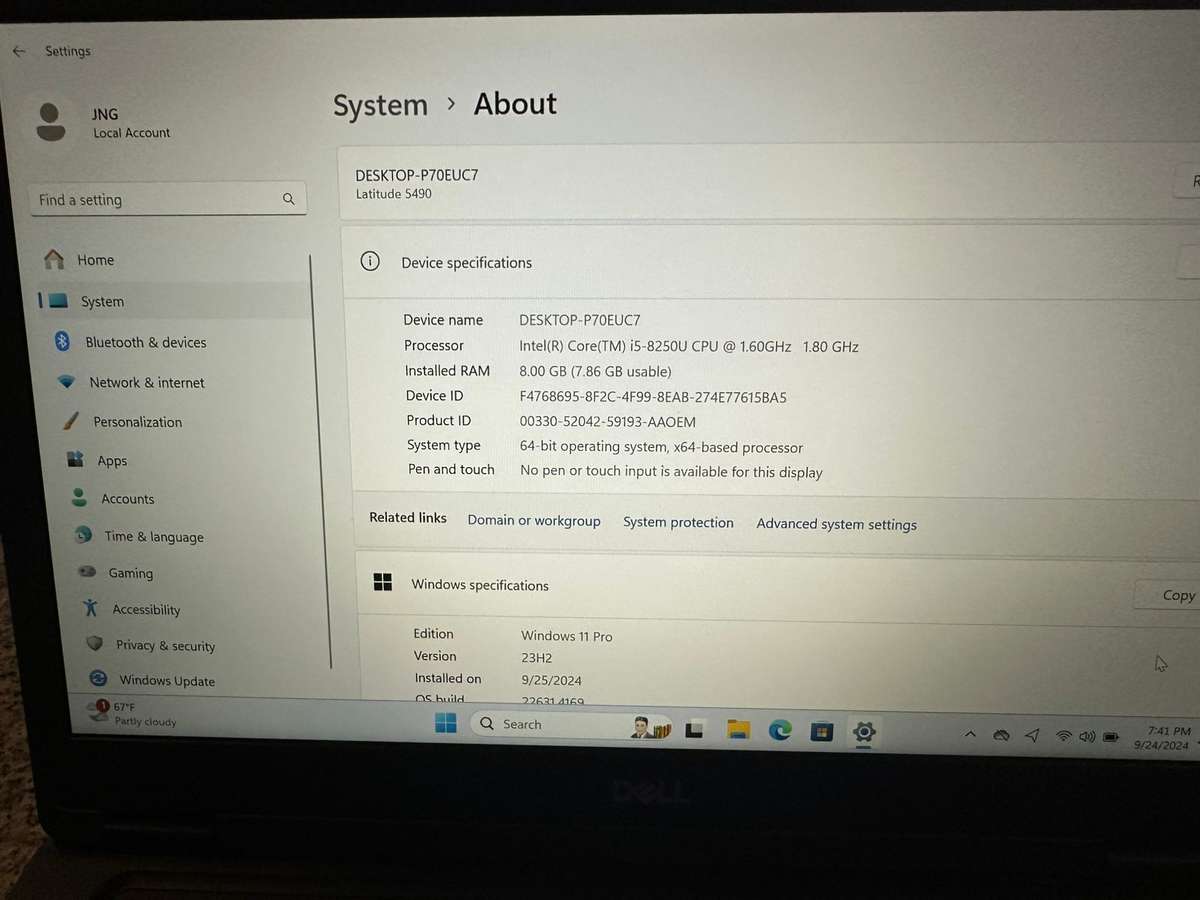Click the Network & internet globe icon
The image size is (1200, 900).
[x=65, y=382]
